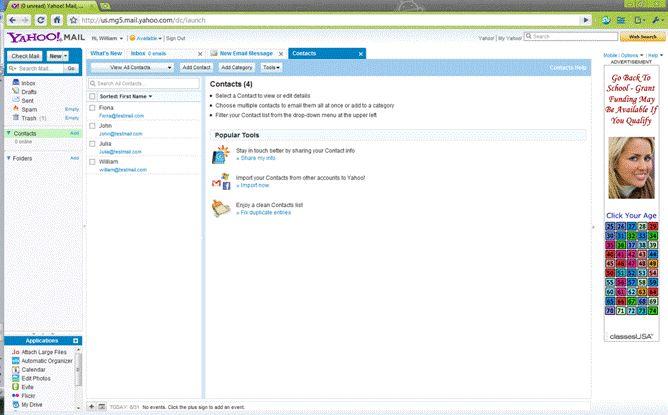This screenshot has width=668, height=415.
Task: Expand the Tools dropdown menu
Action: click(x=270, y=67)
